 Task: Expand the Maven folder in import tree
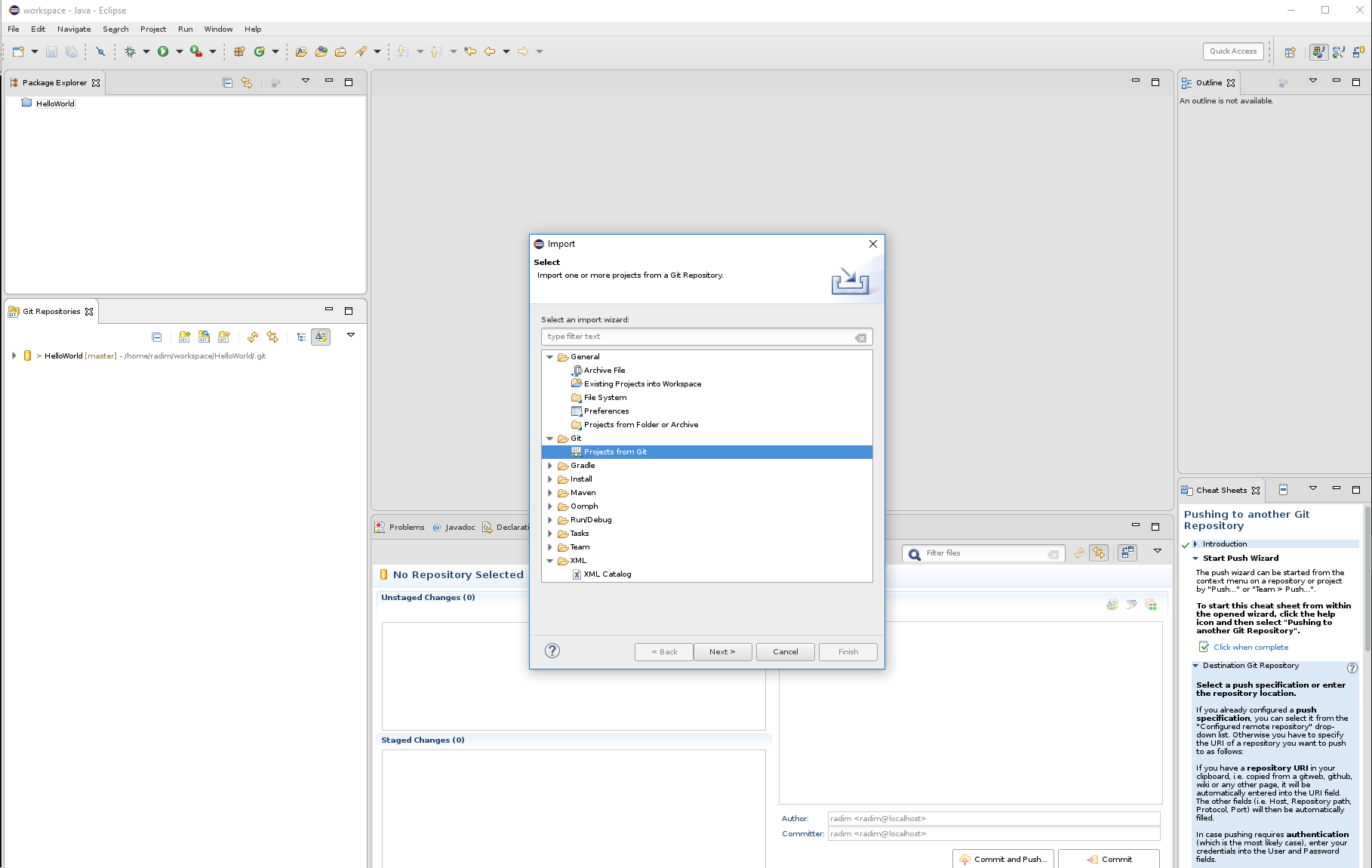[550, 493]
